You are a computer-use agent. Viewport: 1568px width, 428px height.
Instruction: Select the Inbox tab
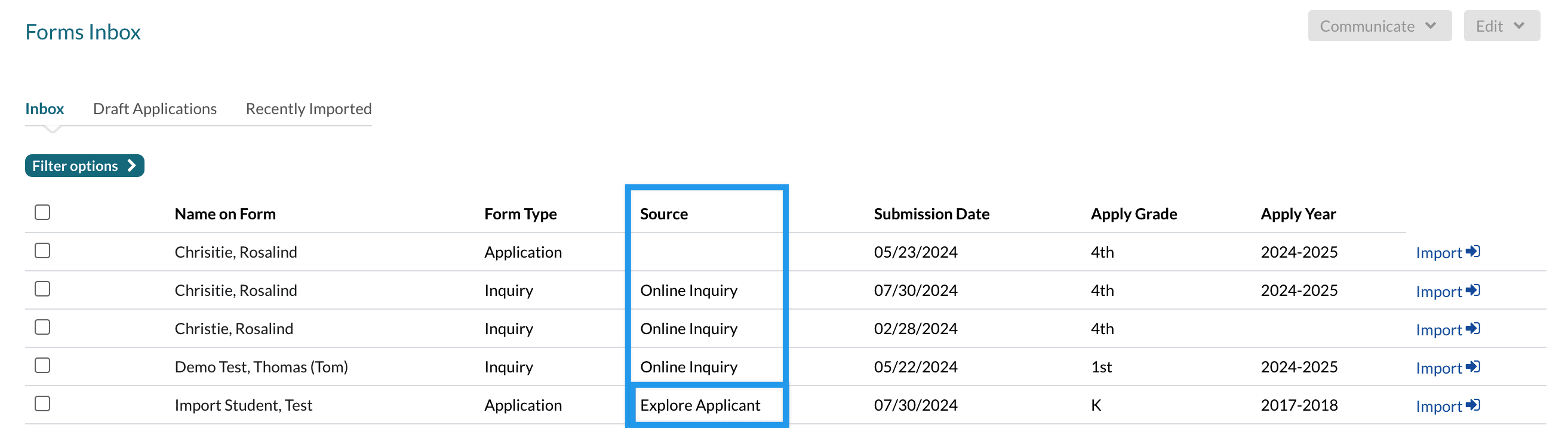click(44, 109)
